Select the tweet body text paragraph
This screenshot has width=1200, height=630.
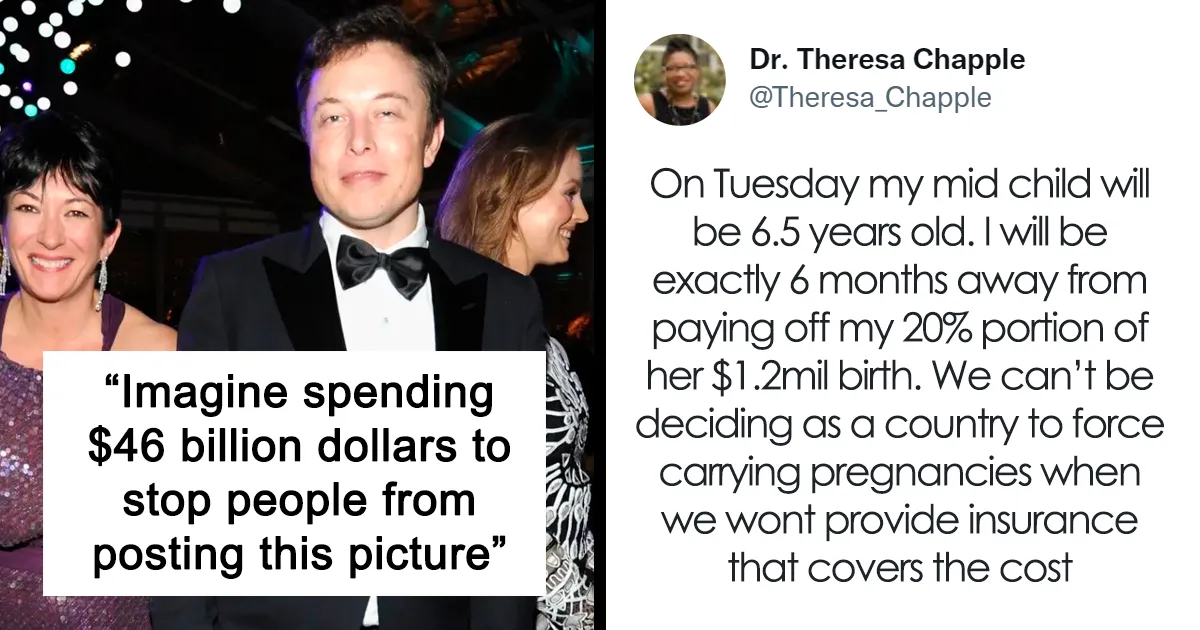click(900, 376)
